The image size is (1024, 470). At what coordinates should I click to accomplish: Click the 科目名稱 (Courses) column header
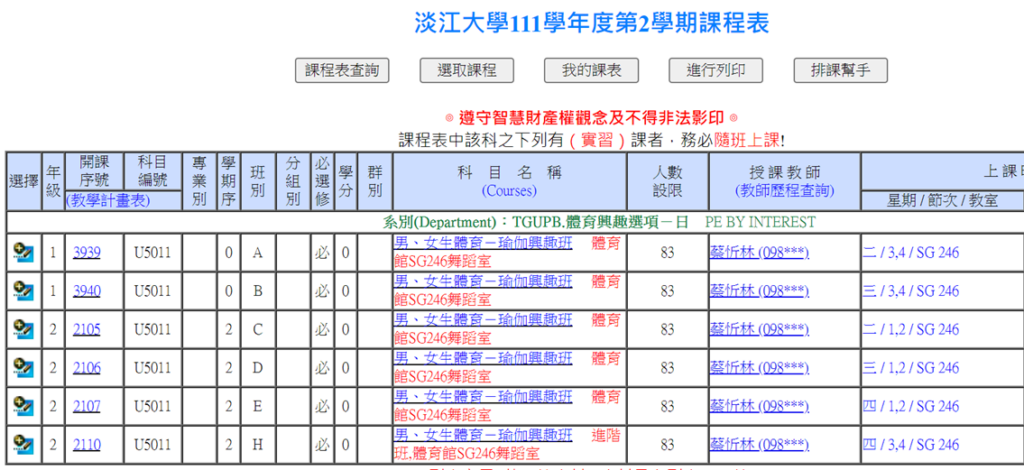pyautogui.click(x=509, y=181)
